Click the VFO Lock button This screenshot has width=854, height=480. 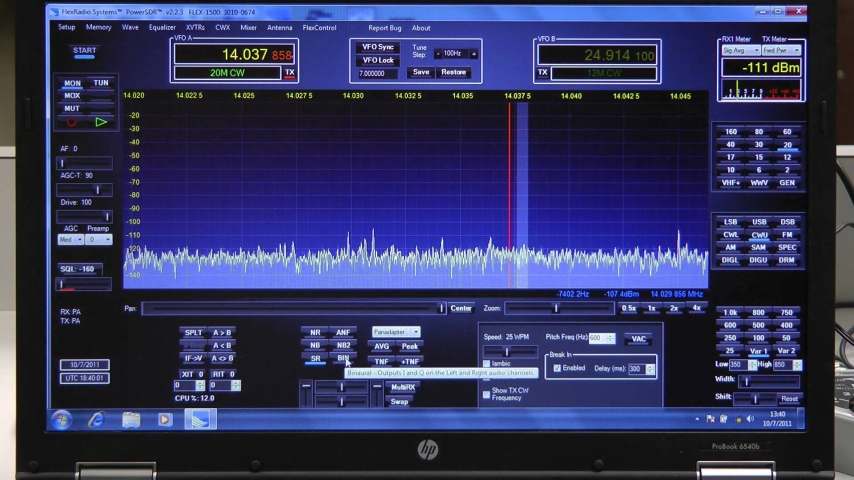377,60
